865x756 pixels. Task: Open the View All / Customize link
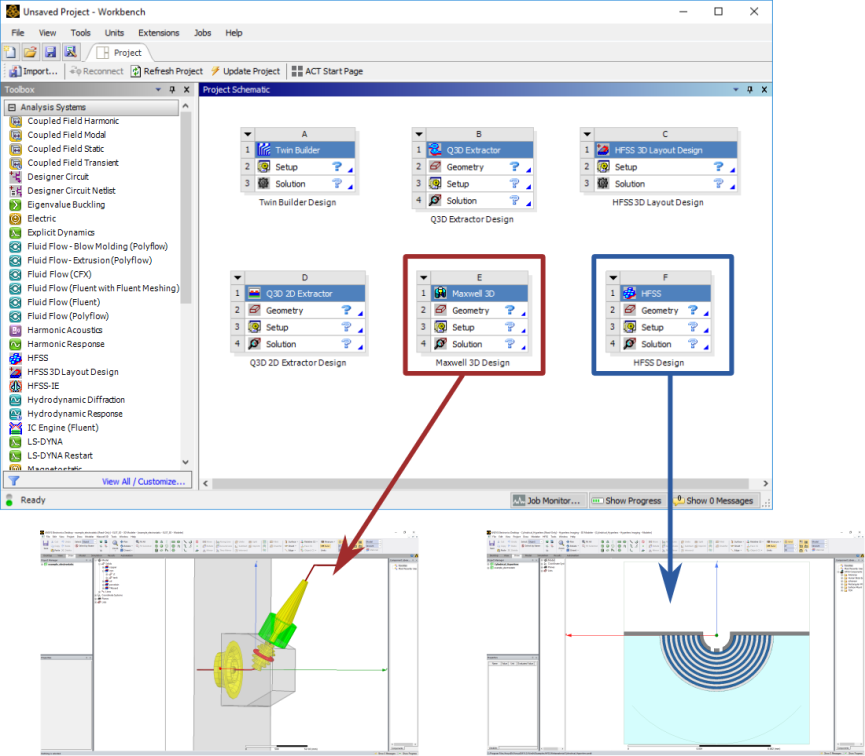(x=144, y=481)
